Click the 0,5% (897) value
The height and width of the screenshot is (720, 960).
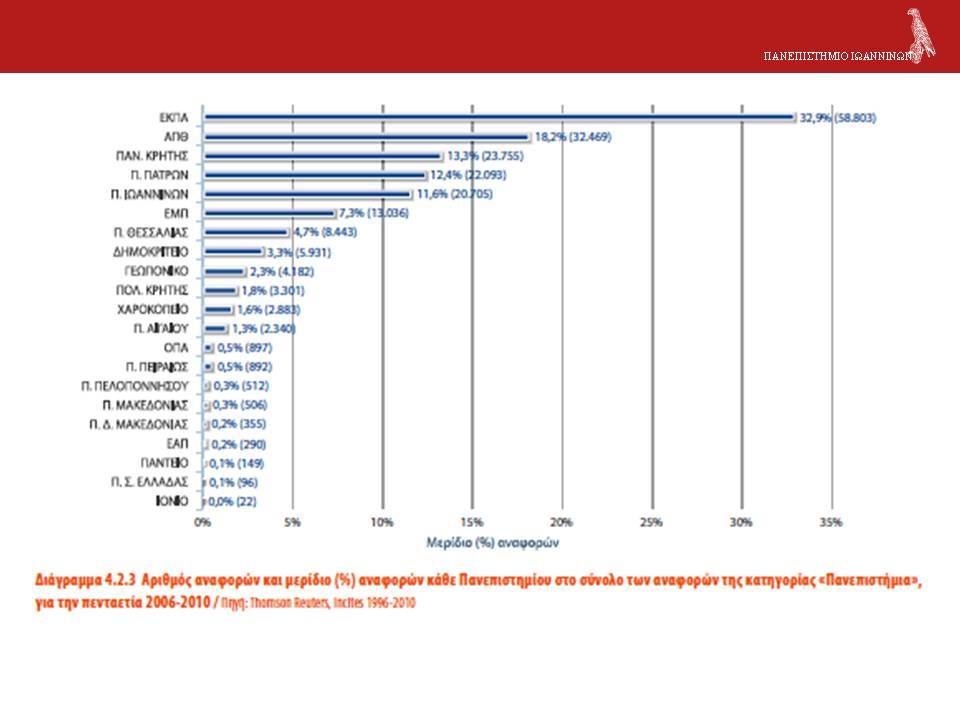click(245, 348)
